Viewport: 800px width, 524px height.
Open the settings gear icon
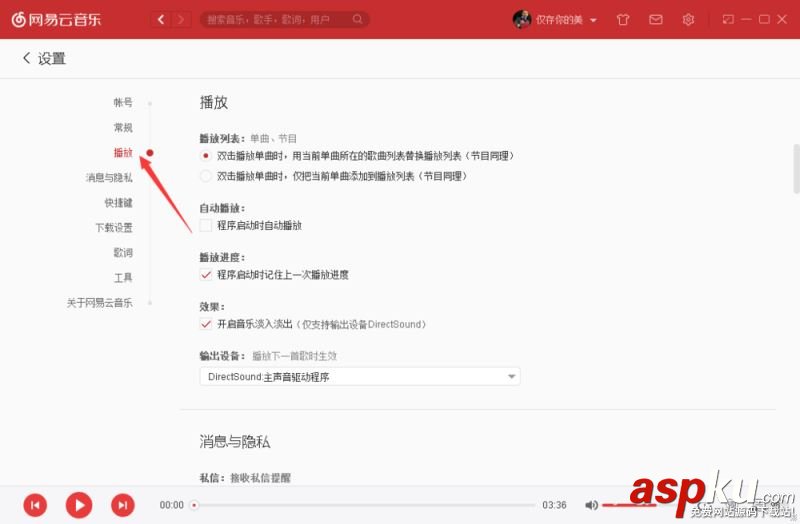click(x=688, y=19)
